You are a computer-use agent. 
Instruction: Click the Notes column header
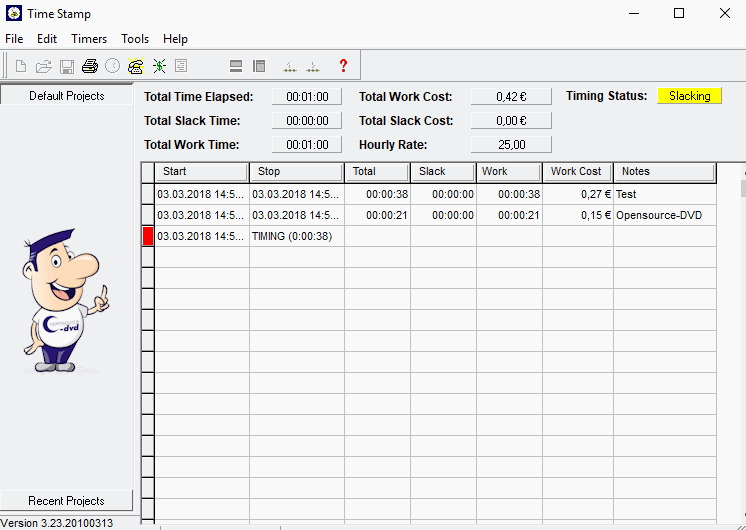[x=664, y=172]
